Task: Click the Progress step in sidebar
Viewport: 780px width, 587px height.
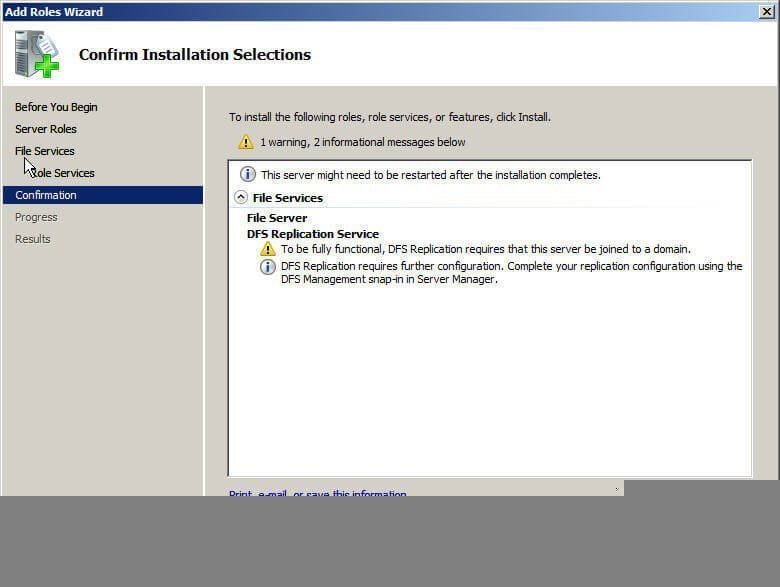Action: 36,217
